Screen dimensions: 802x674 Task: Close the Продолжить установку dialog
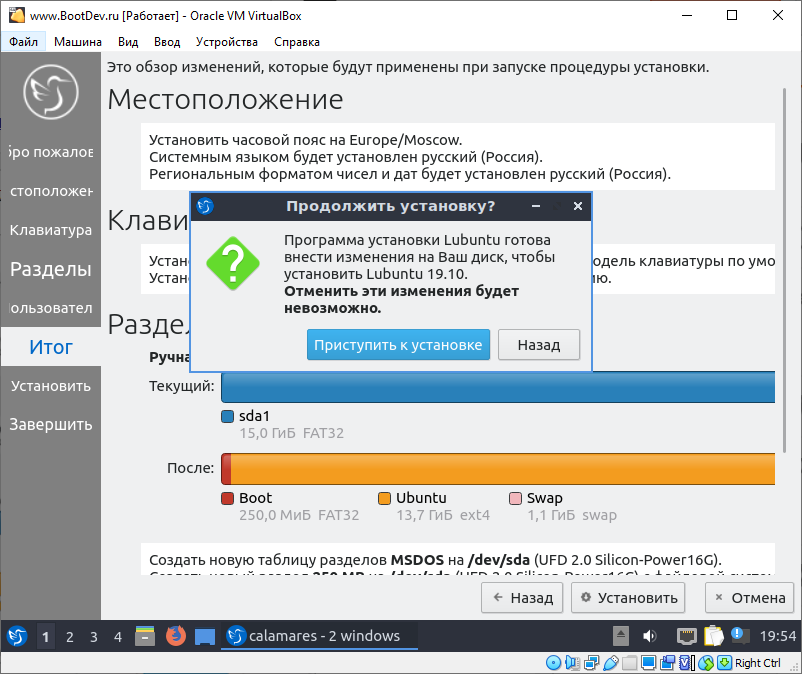(x=578, y=206)
